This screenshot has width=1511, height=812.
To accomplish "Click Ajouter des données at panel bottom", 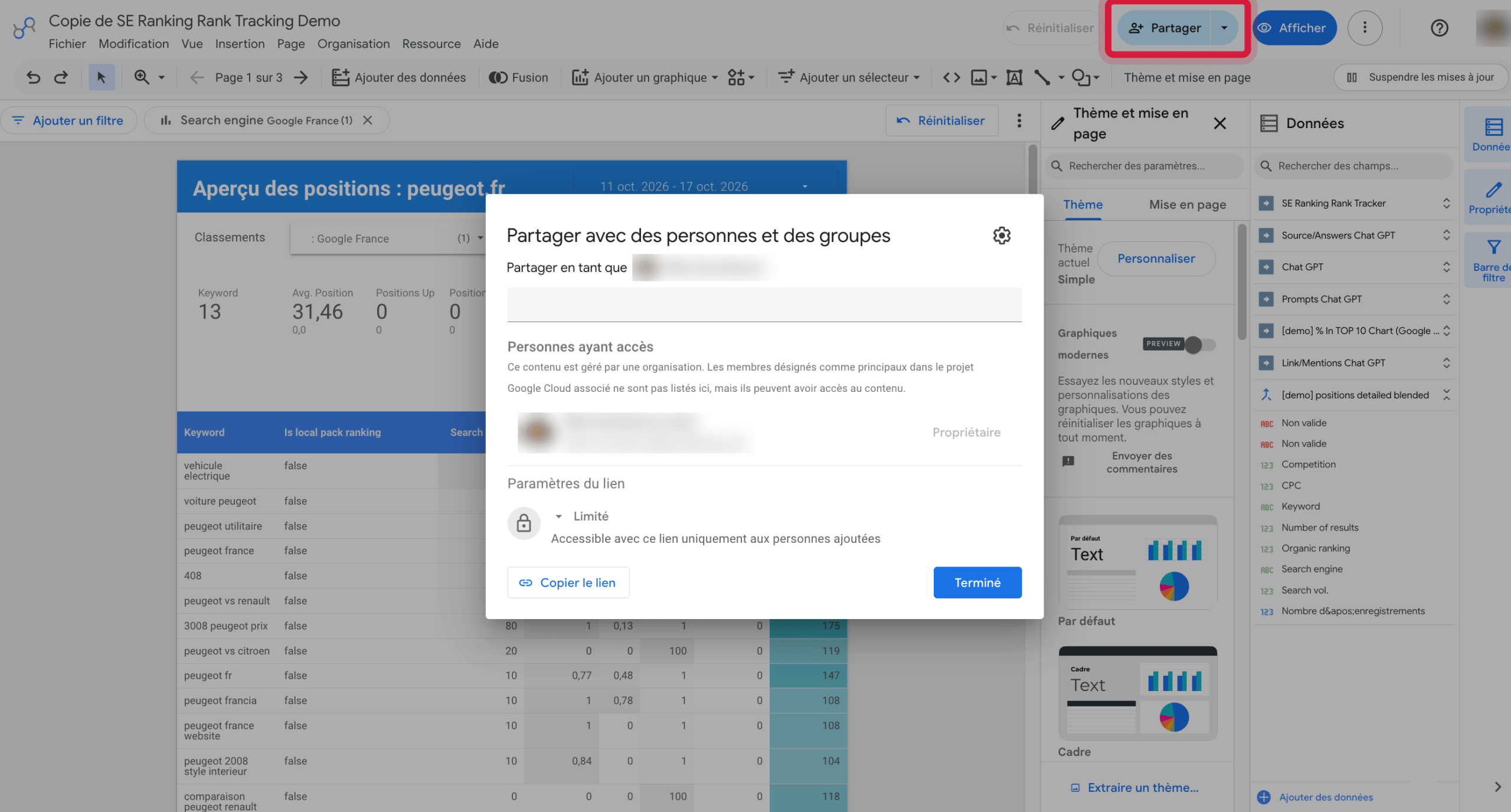I will 1315,797.
